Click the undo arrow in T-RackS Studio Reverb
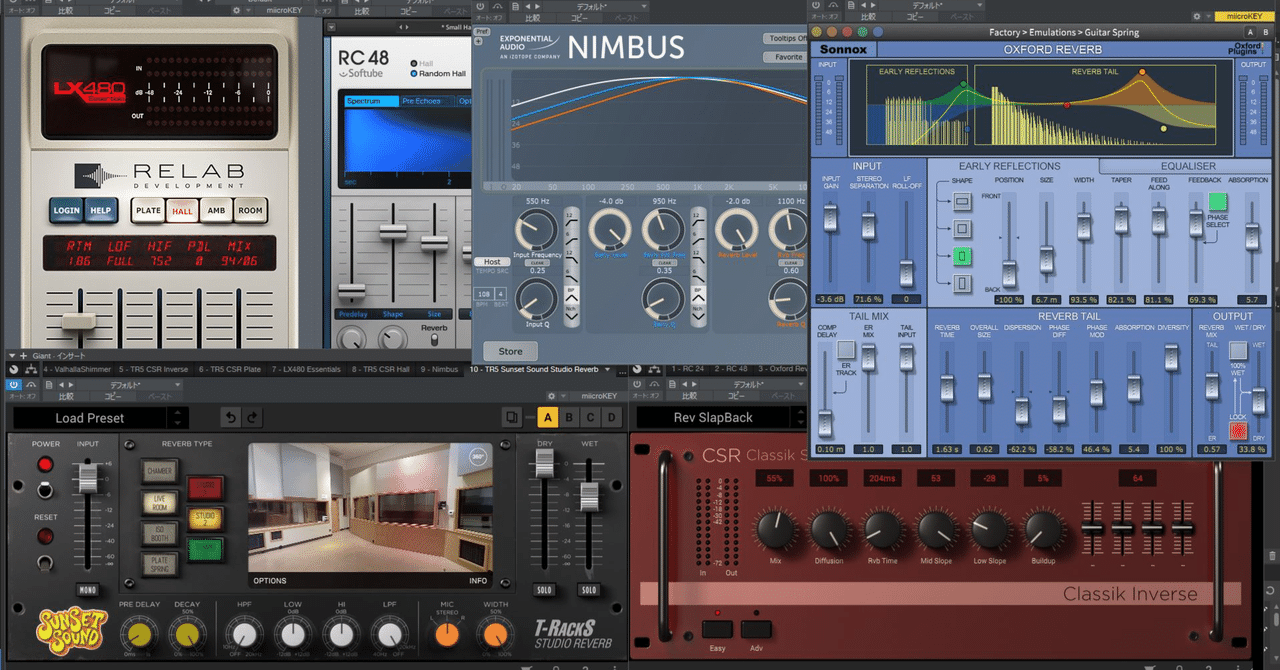Viewport: 1280px width, 670px height. coord(232,418)
